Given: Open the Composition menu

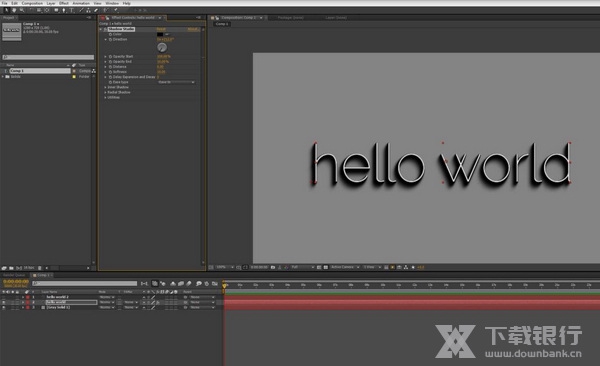Looking at the screenshot, I should (x=32, y=3).
